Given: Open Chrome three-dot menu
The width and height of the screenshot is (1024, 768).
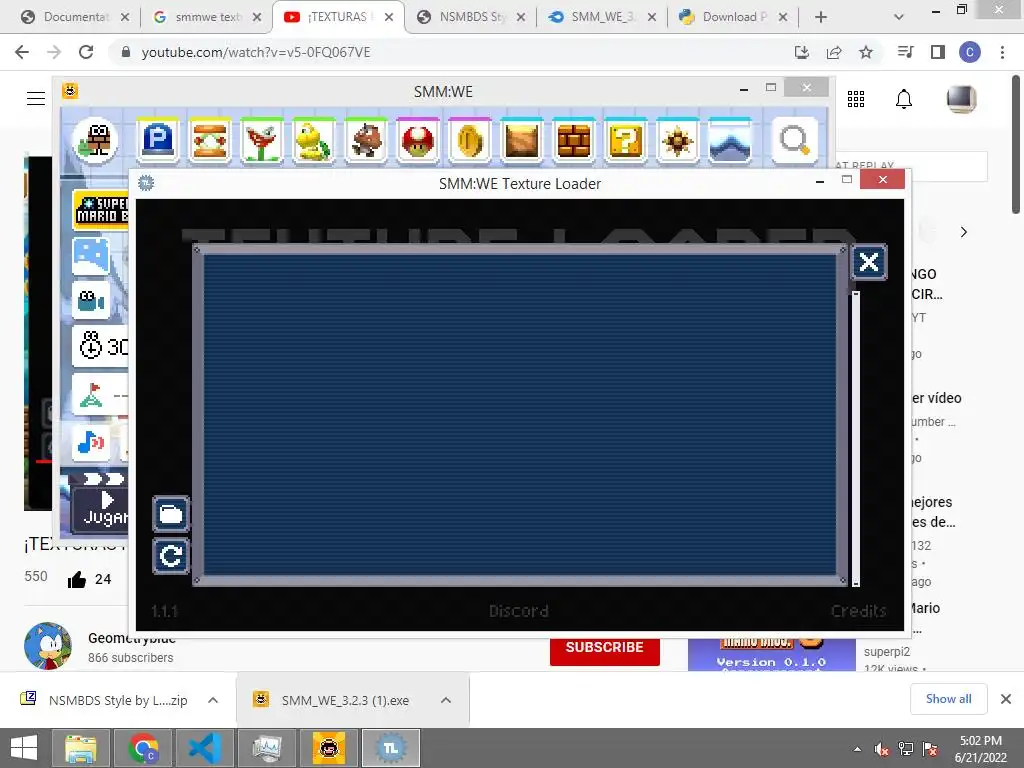Looking at the screenshot, I should coord(1002,52).
